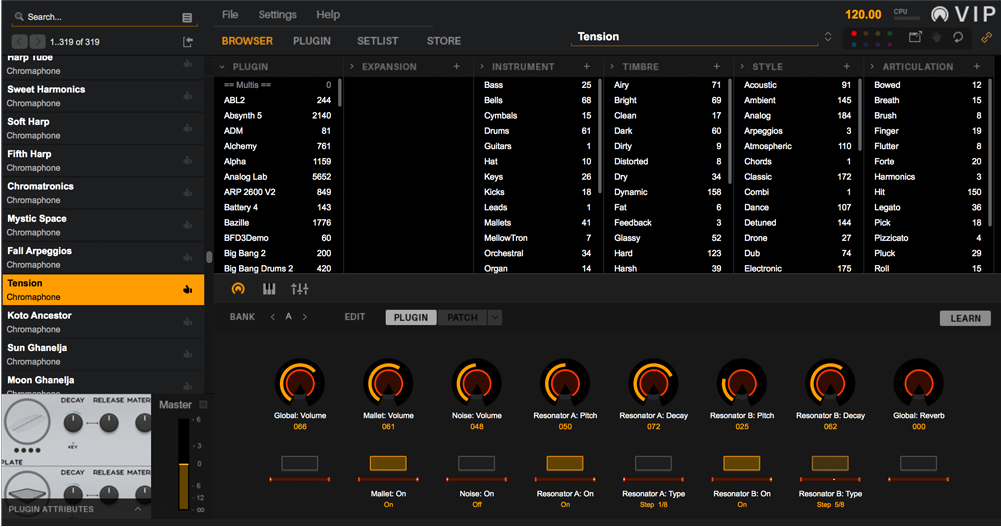Expand the TIMBRE column chevron
This screenshot has width=1001, height=527.
(612, 66)
